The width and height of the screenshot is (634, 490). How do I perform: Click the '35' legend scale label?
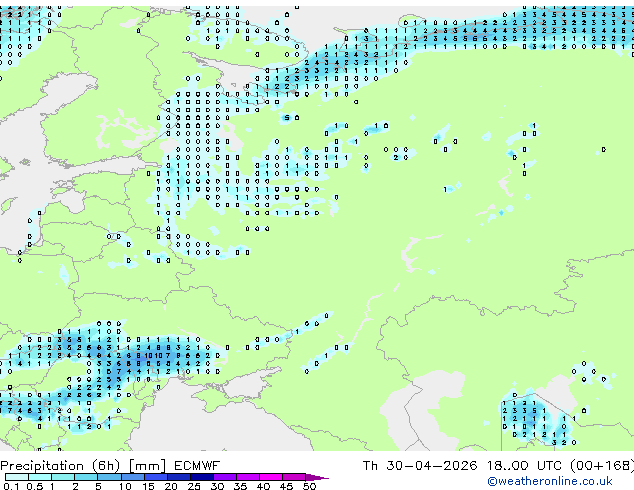(240, 486)
